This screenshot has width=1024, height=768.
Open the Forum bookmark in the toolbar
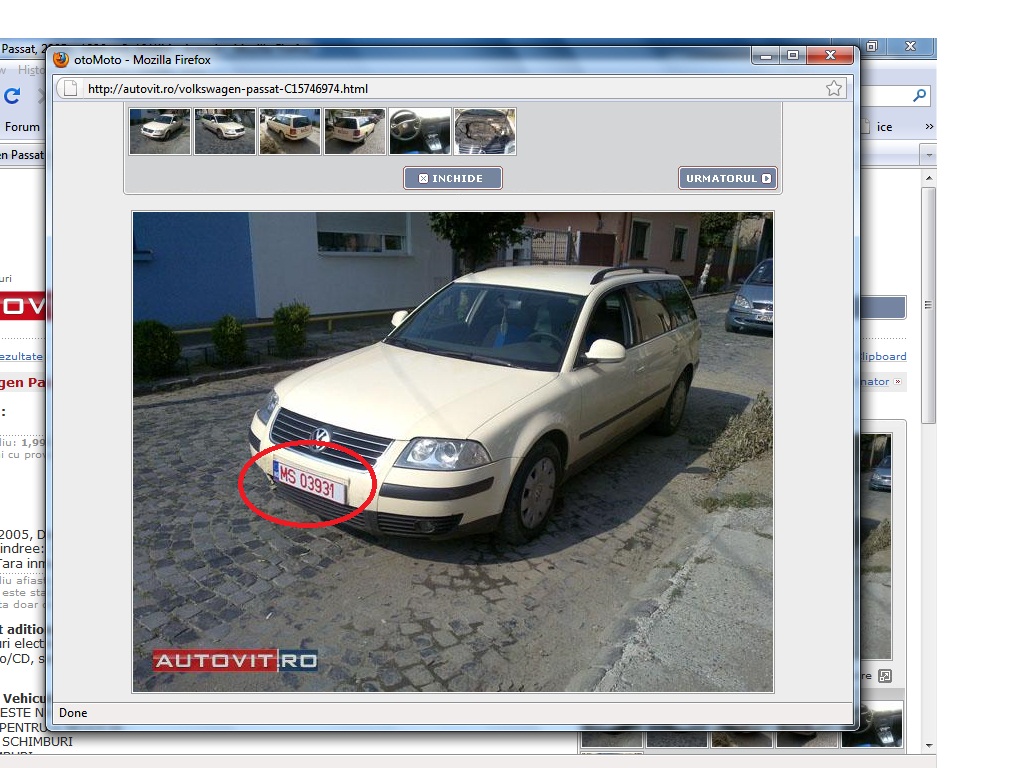click(22, 127)
